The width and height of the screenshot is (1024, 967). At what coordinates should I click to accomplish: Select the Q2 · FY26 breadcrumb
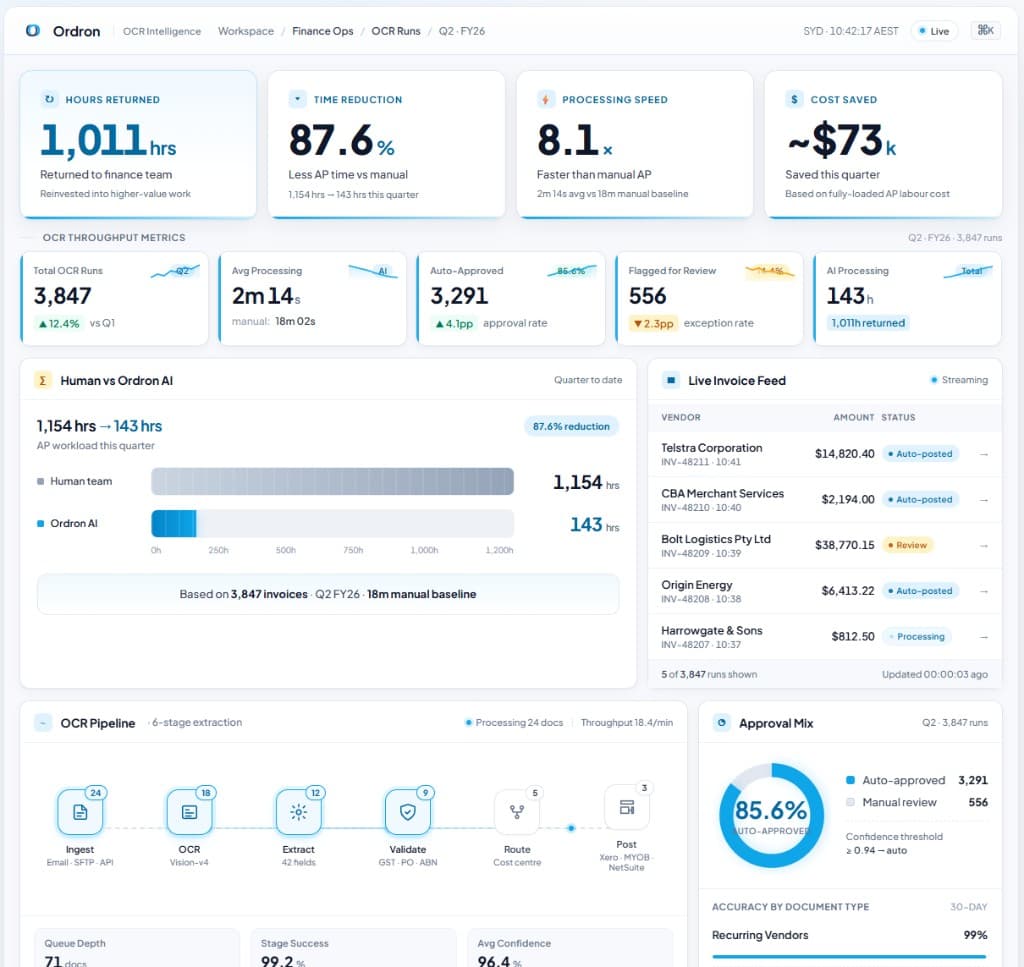click(x=462, y=31)
